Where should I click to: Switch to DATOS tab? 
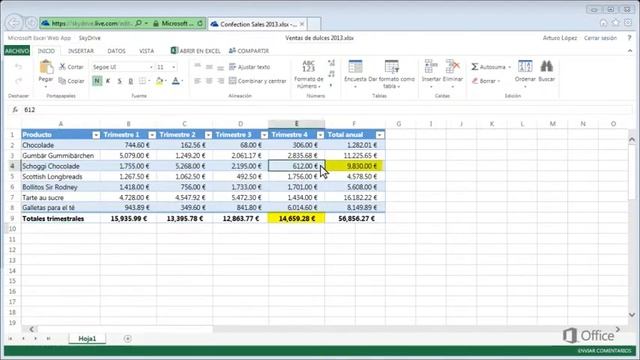(x=116, y=51)
